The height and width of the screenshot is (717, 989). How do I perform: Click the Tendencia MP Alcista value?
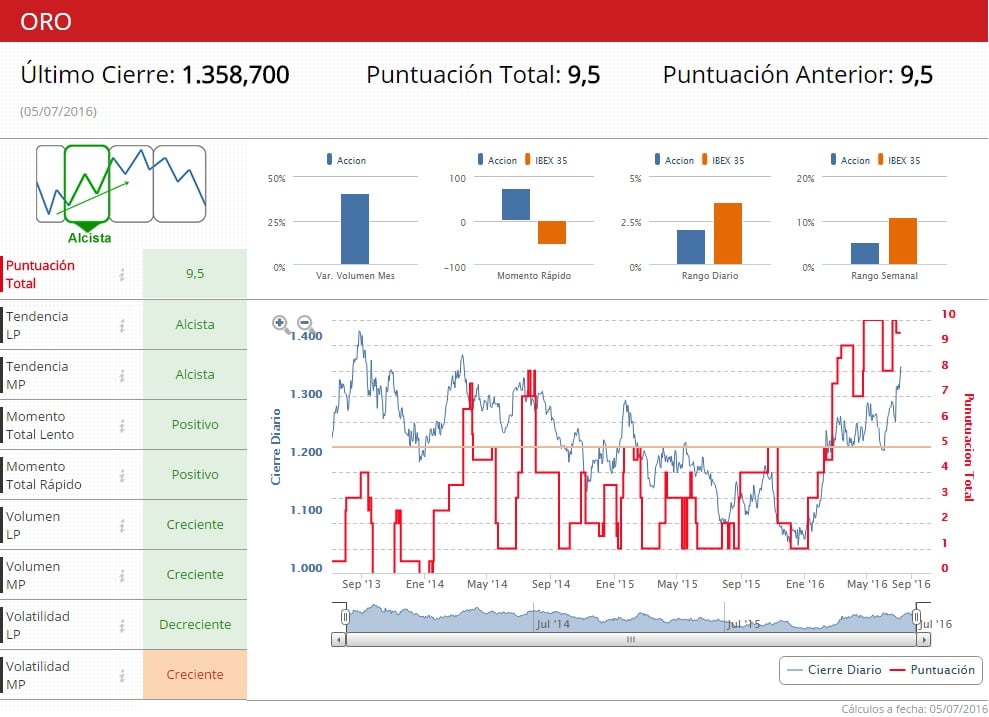pos(195,375)
